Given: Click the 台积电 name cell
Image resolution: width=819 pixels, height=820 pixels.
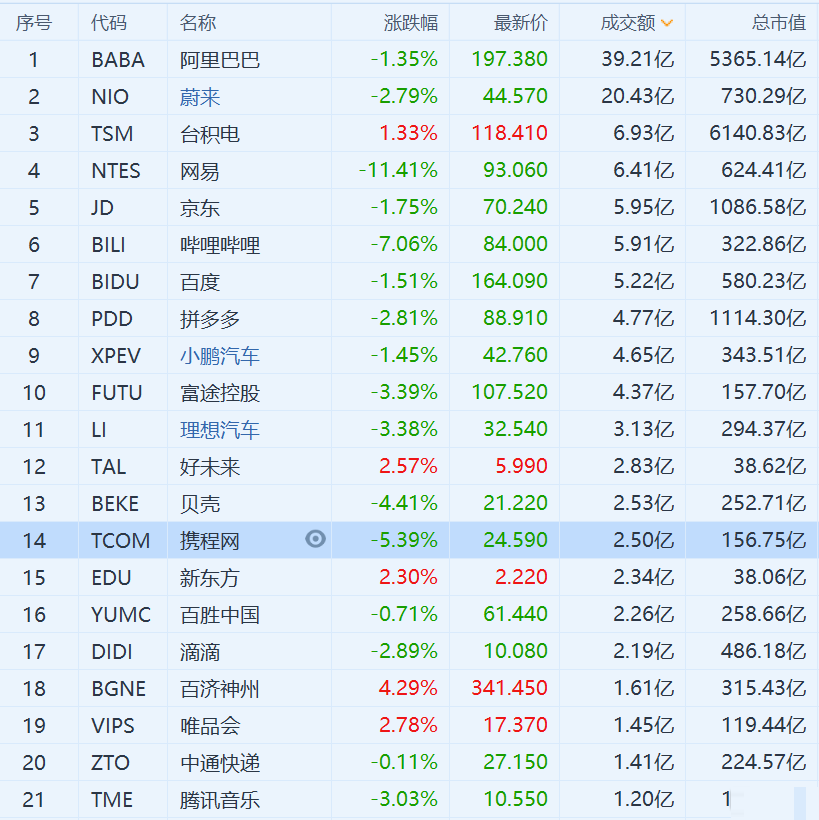Looking at the screenshot, I should click(210, 134).
